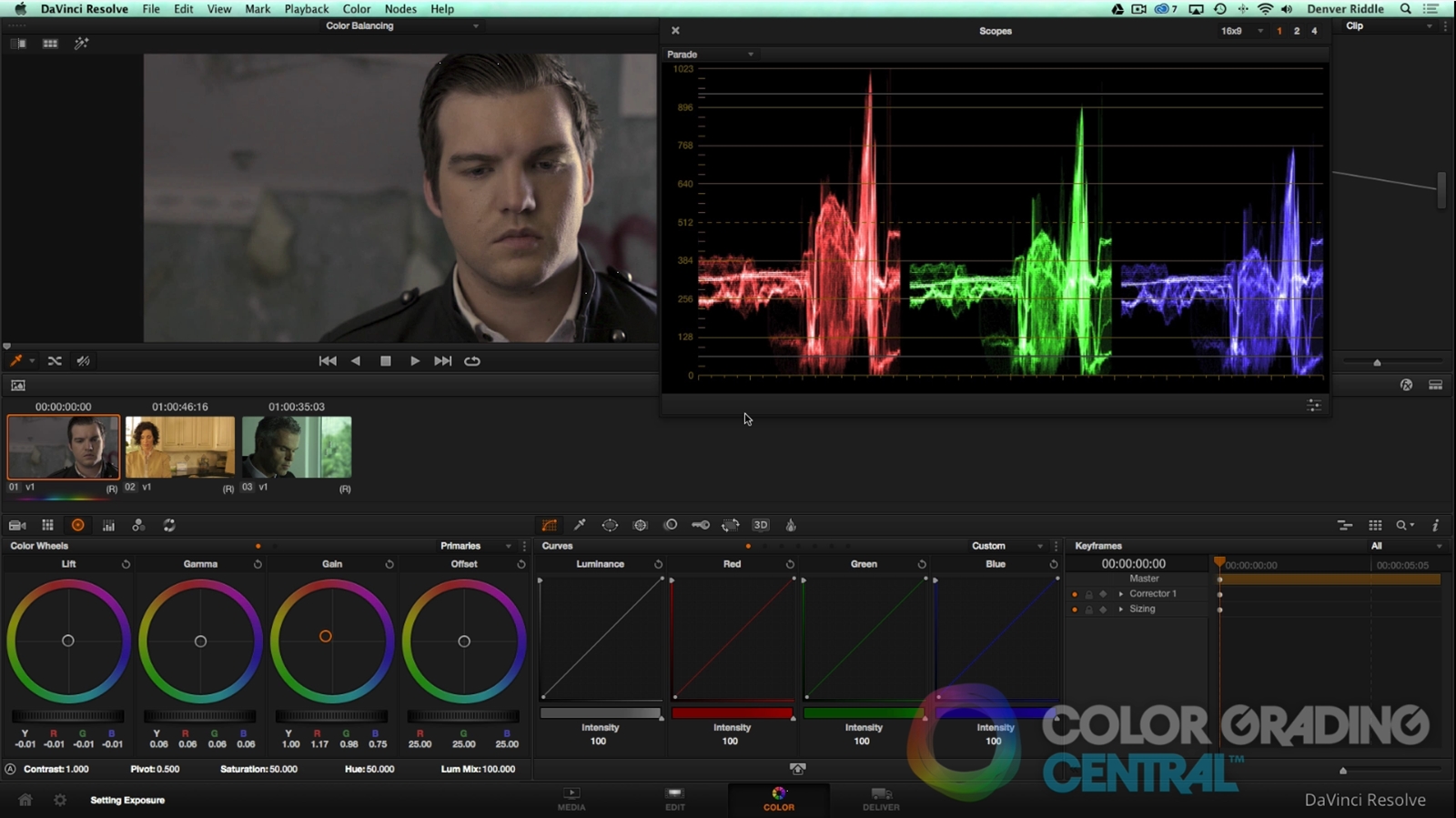Toggle the auto-keyframe dot for Corrector 1
This screenshot has height=818, width=1456.
1075,594
